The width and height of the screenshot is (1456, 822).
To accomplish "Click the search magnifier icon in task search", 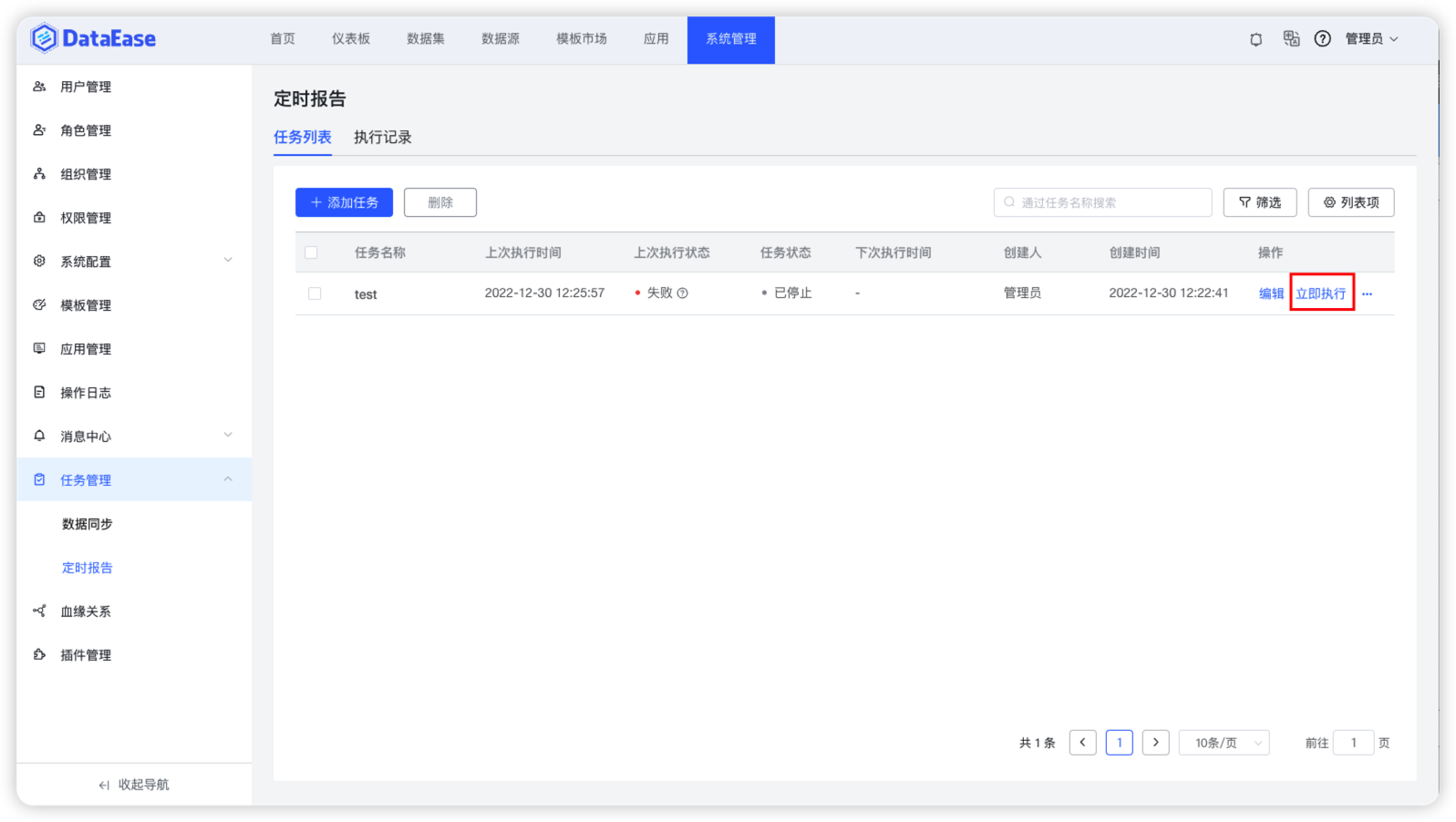I will (x=1009, y=202).
